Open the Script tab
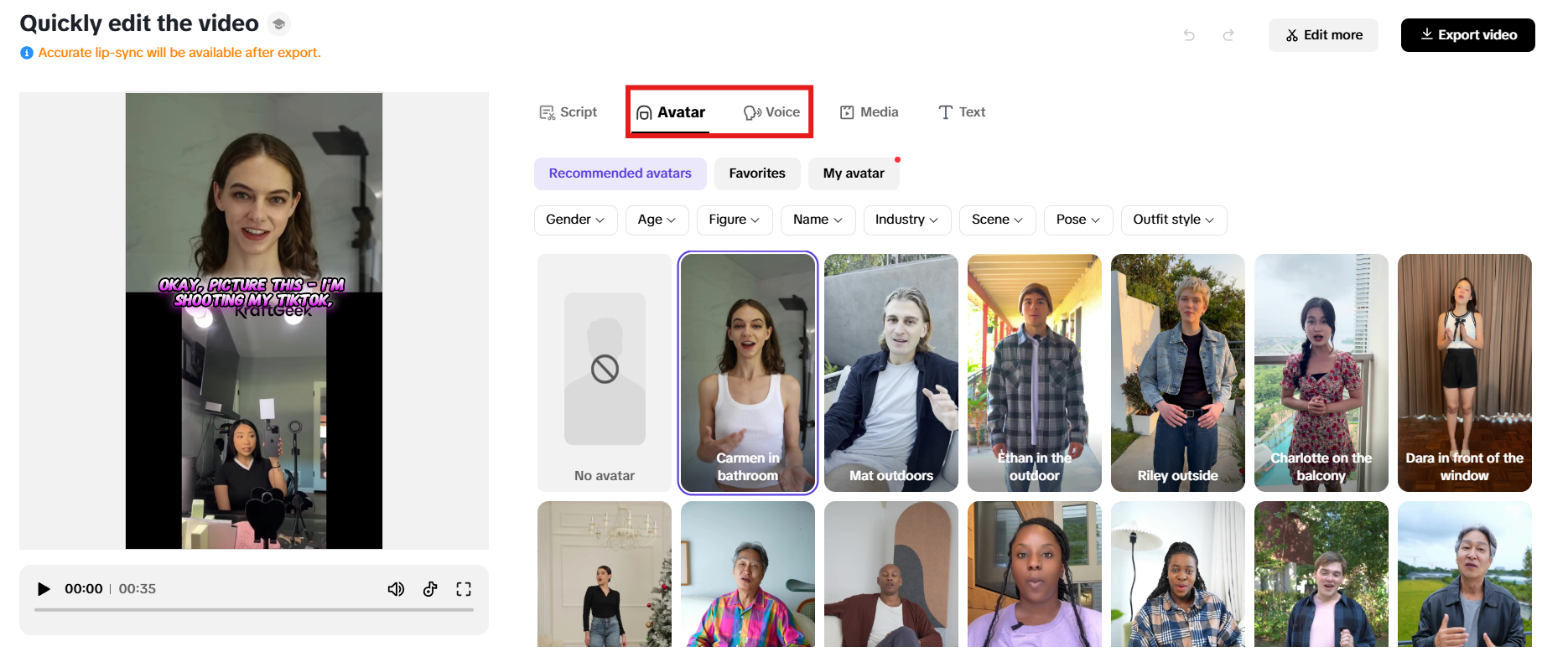 coord(568,112)
